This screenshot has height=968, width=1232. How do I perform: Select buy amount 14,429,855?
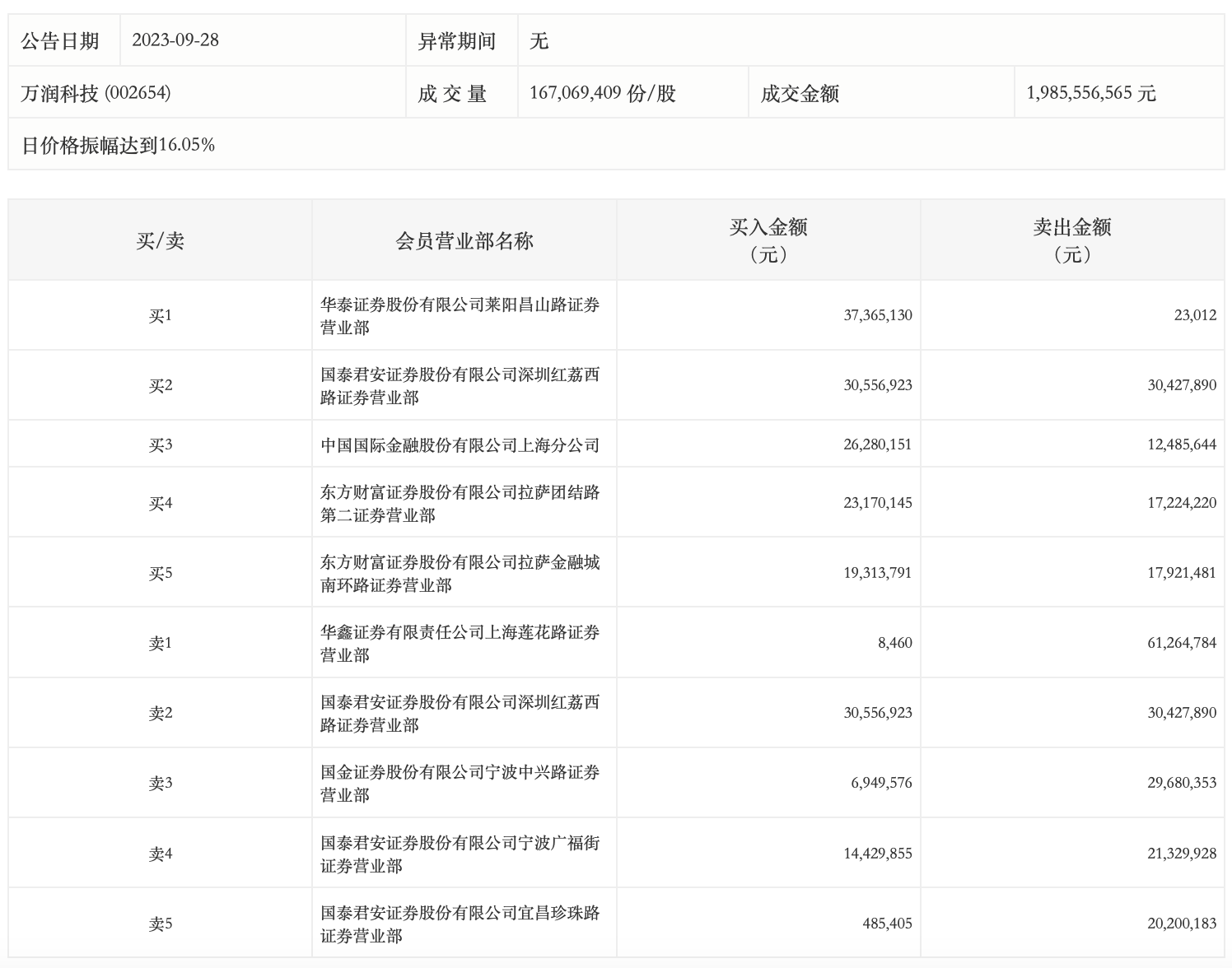pyautogui.click(x=878, y=854)
